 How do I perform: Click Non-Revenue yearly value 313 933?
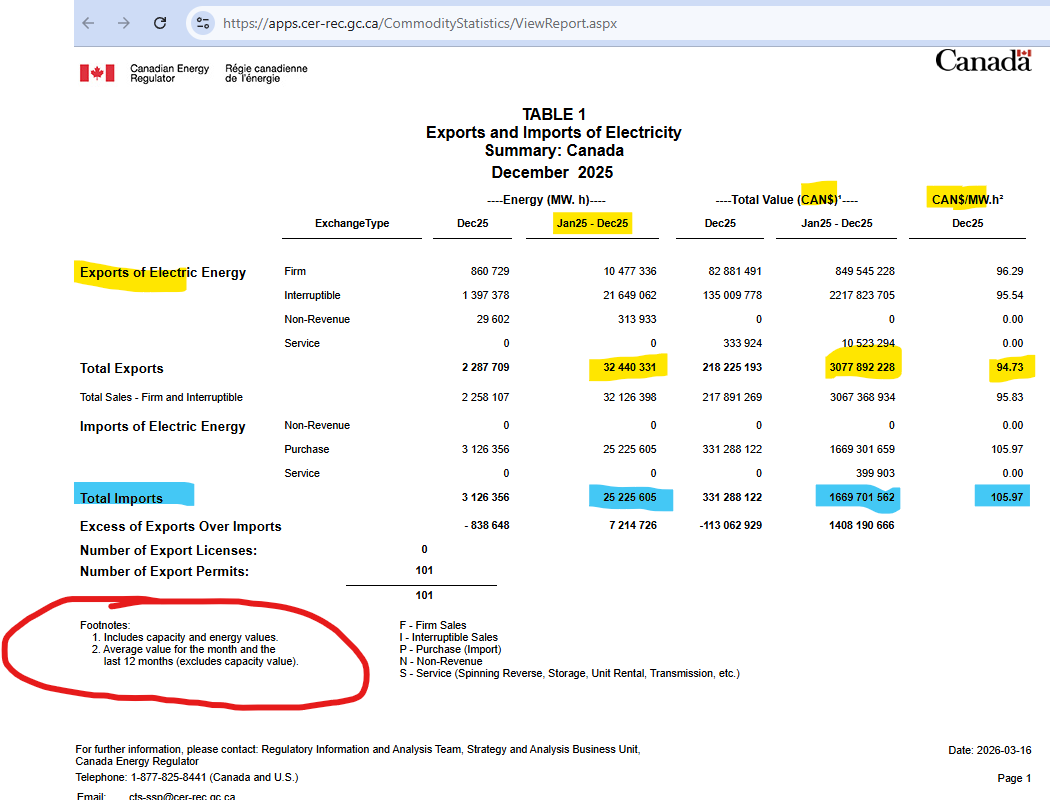pos(637,319)
